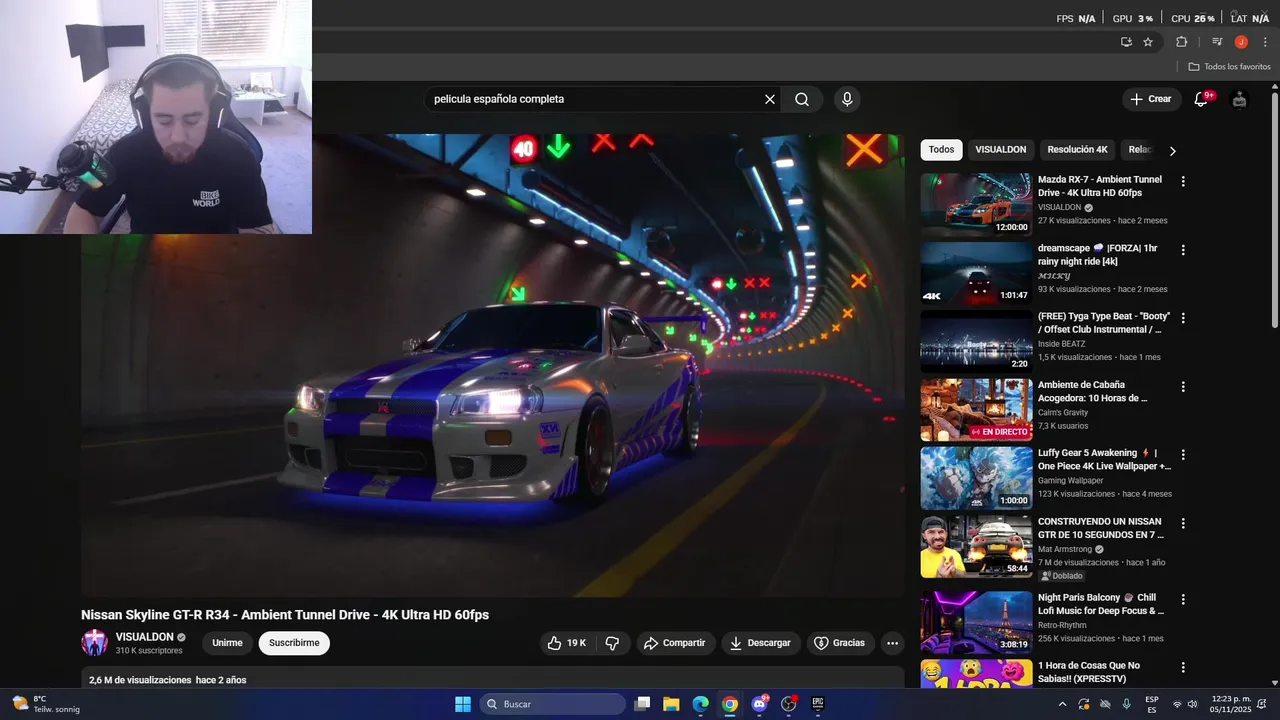
Task: Open YouTube notifications bell
Action: tap(1202, 99)
